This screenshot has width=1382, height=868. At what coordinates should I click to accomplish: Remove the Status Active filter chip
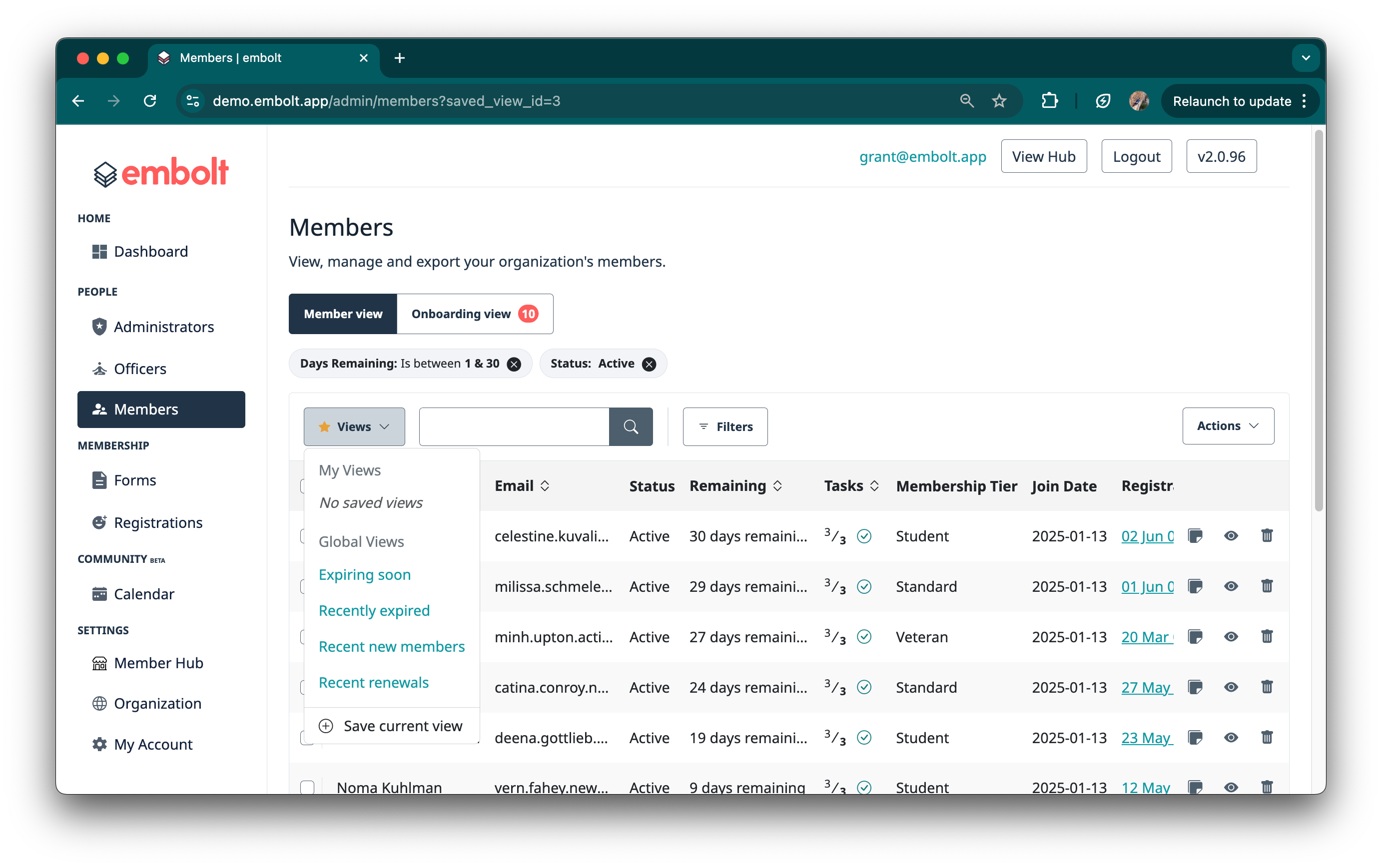coord(649,364)
